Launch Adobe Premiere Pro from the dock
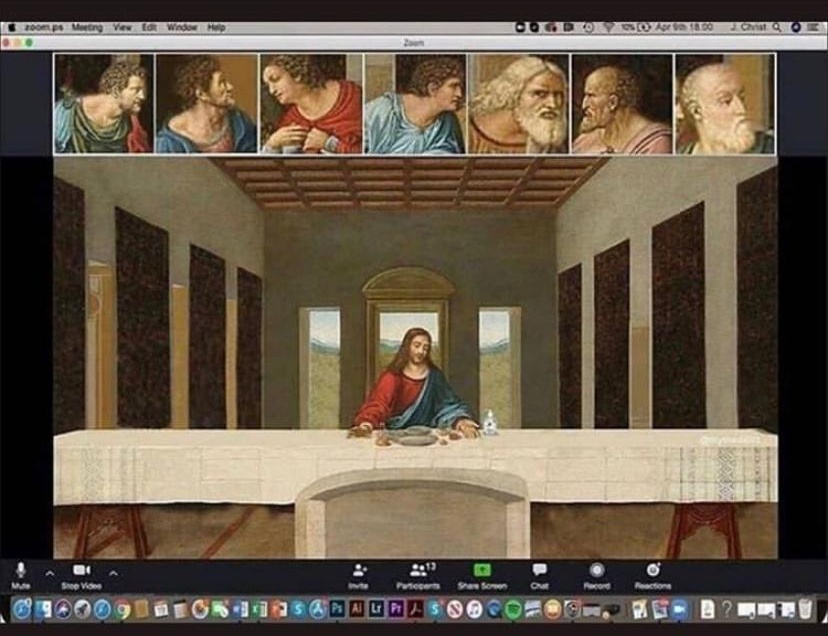828x636 pixels. [396, 609]
